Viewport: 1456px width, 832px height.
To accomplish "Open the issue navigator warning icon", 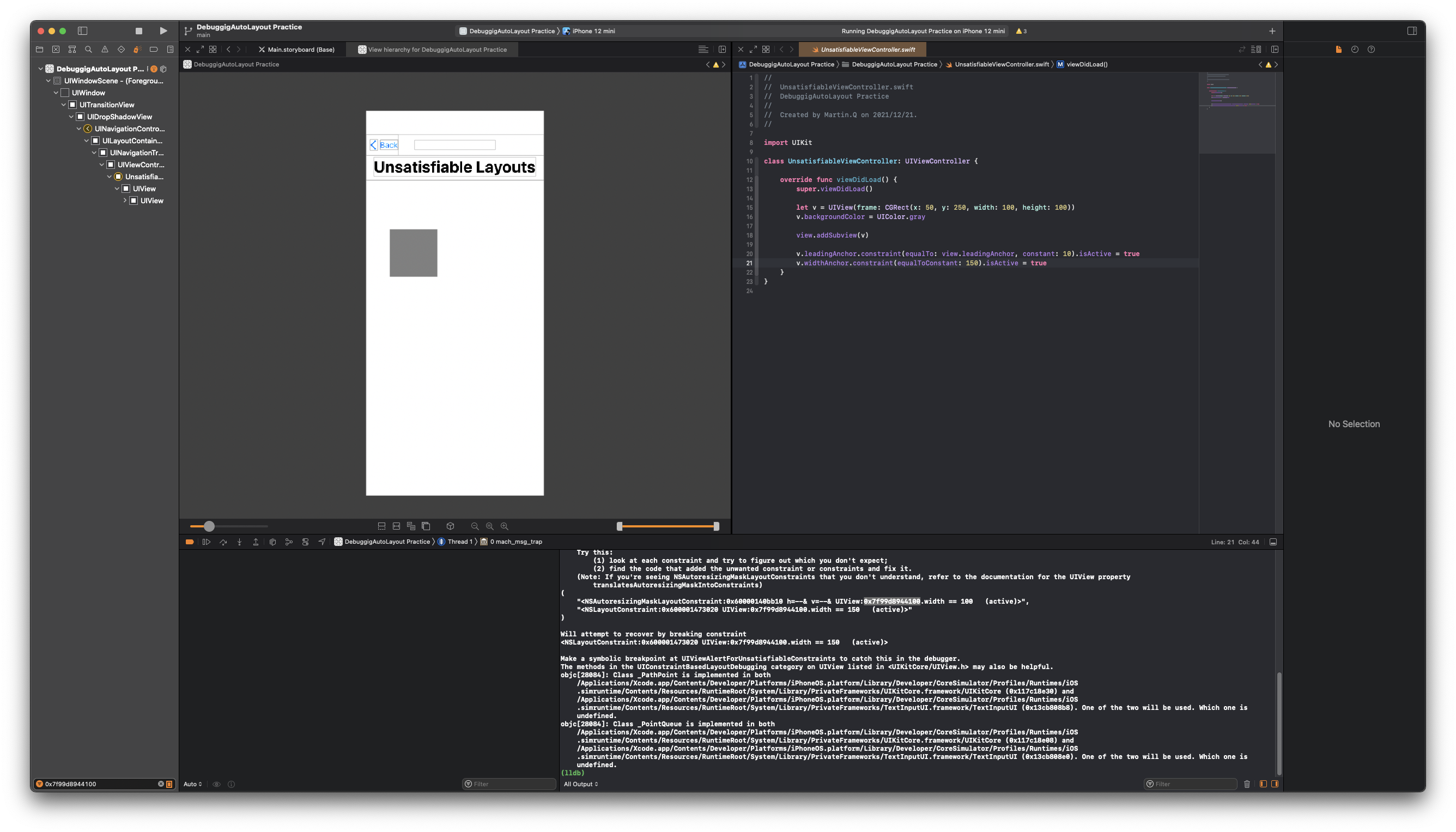I will point(105,49).
